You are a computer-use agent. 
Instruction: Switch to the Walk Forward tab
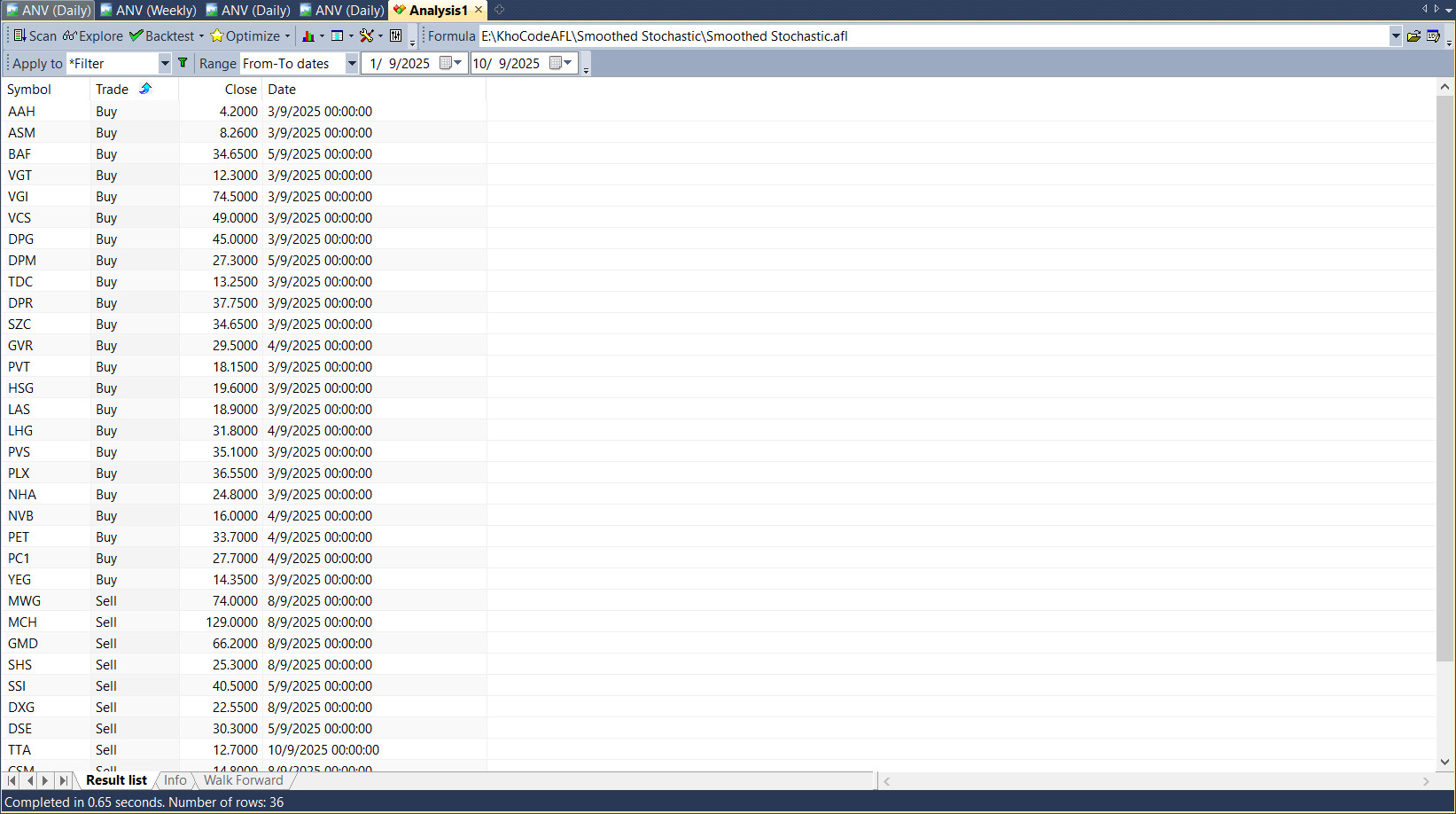click(x=243, y=780)
